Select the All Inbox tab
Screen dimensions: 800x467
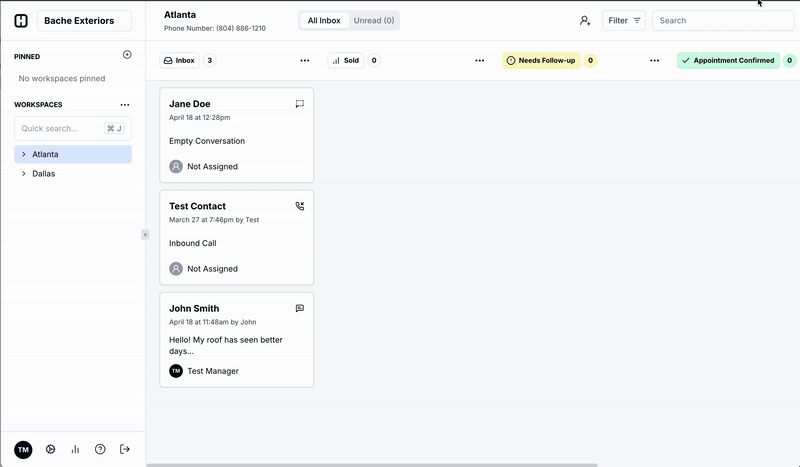324,20
